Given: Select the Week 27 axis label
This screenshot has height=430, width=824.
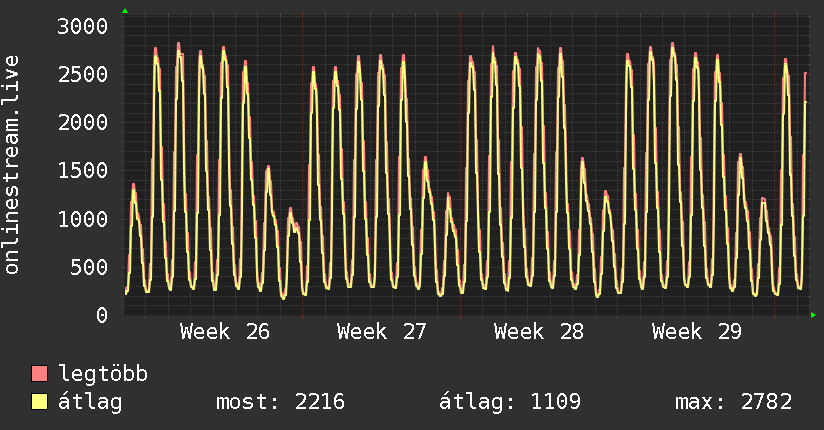Looking at the screenshot, I should [382, 332].
